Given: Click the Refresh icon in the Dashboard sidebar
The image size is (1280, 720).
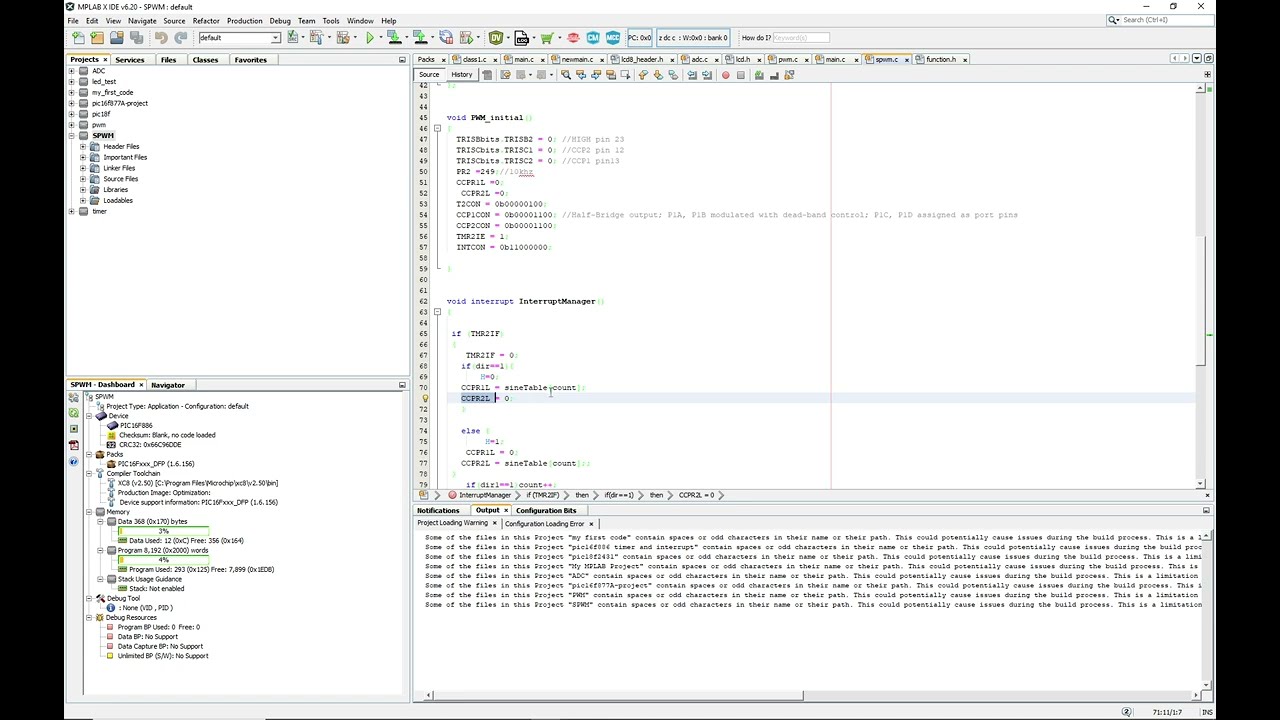Looking at the screenshot, I should (x=73, y=413).
